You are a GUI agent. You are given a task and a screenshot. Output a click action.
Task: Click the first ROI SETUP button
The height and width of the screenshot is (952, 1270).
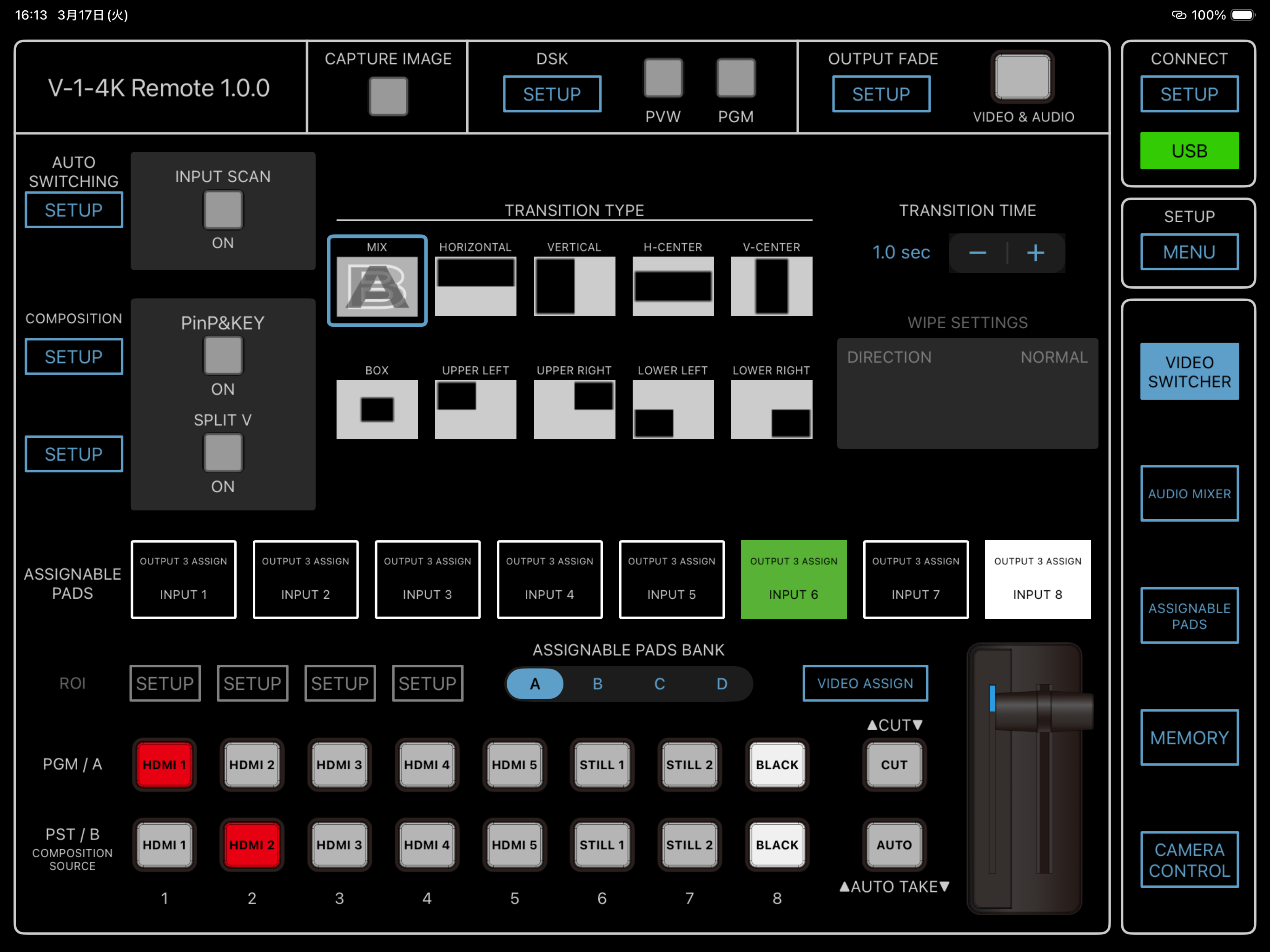coord(165,683)
